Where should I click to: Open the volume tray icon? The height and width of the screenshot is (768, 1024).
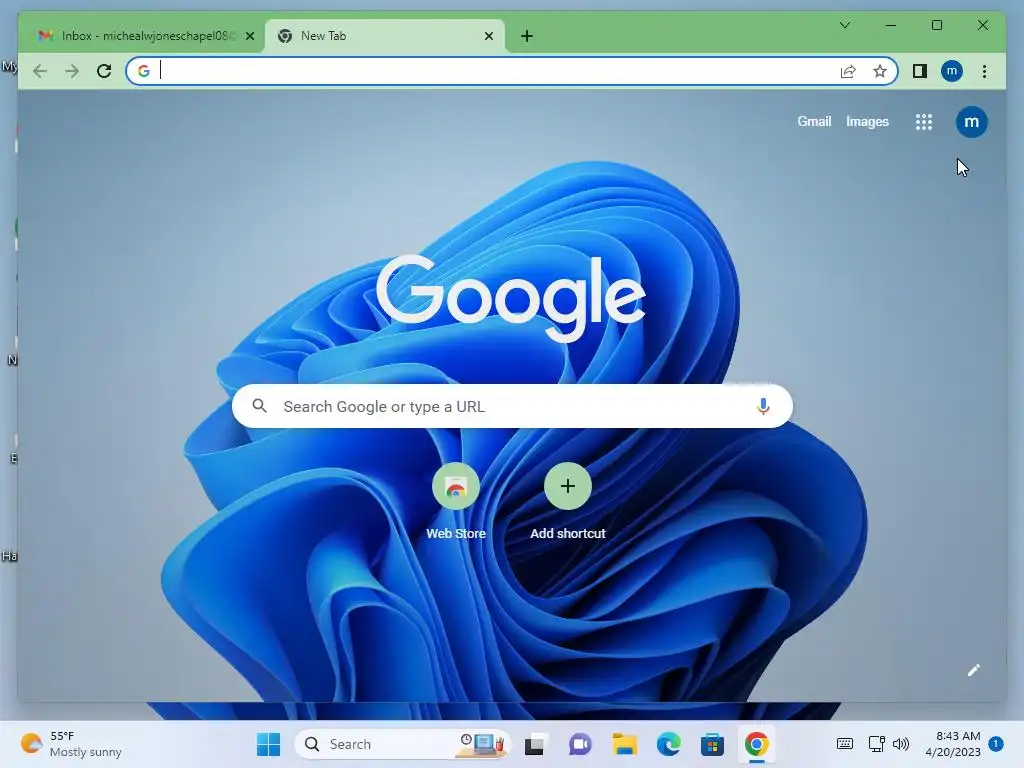click(901, 744)
